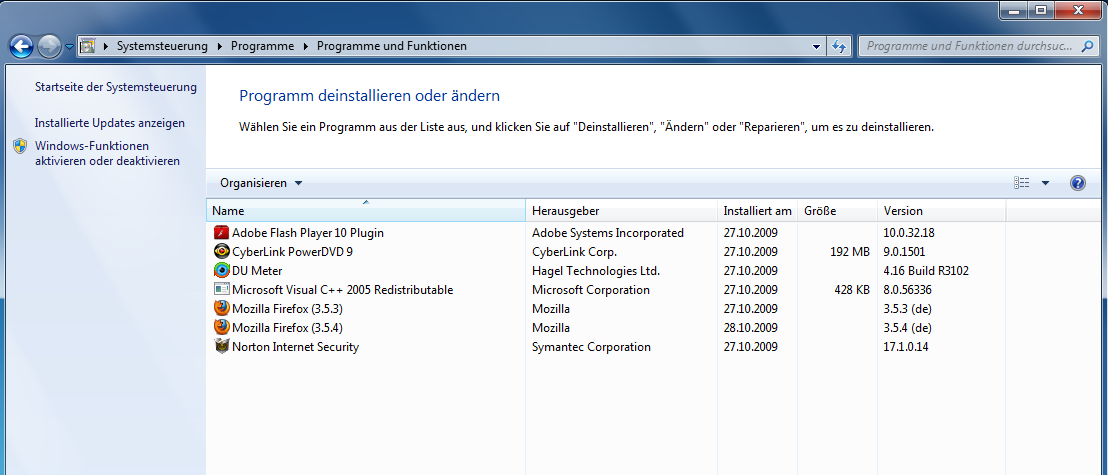Open the address bar history dropdown
This screenshot has width=1108, height=475.
[x=816, y=46]
